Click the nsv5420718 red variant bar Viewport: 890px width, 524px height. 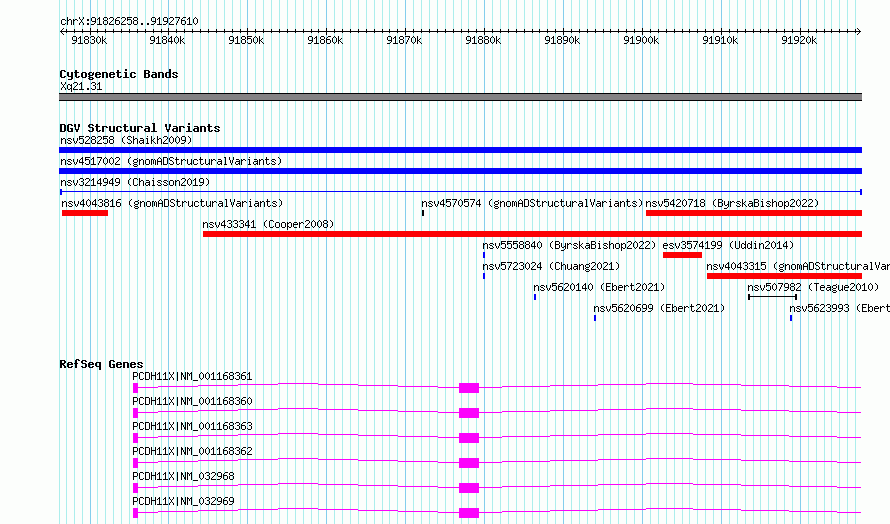tap(754, 213)
